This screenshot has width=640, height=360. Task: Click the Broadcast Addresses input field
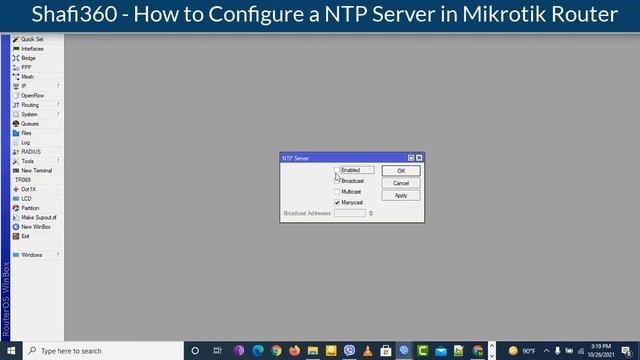click(350, 213)
